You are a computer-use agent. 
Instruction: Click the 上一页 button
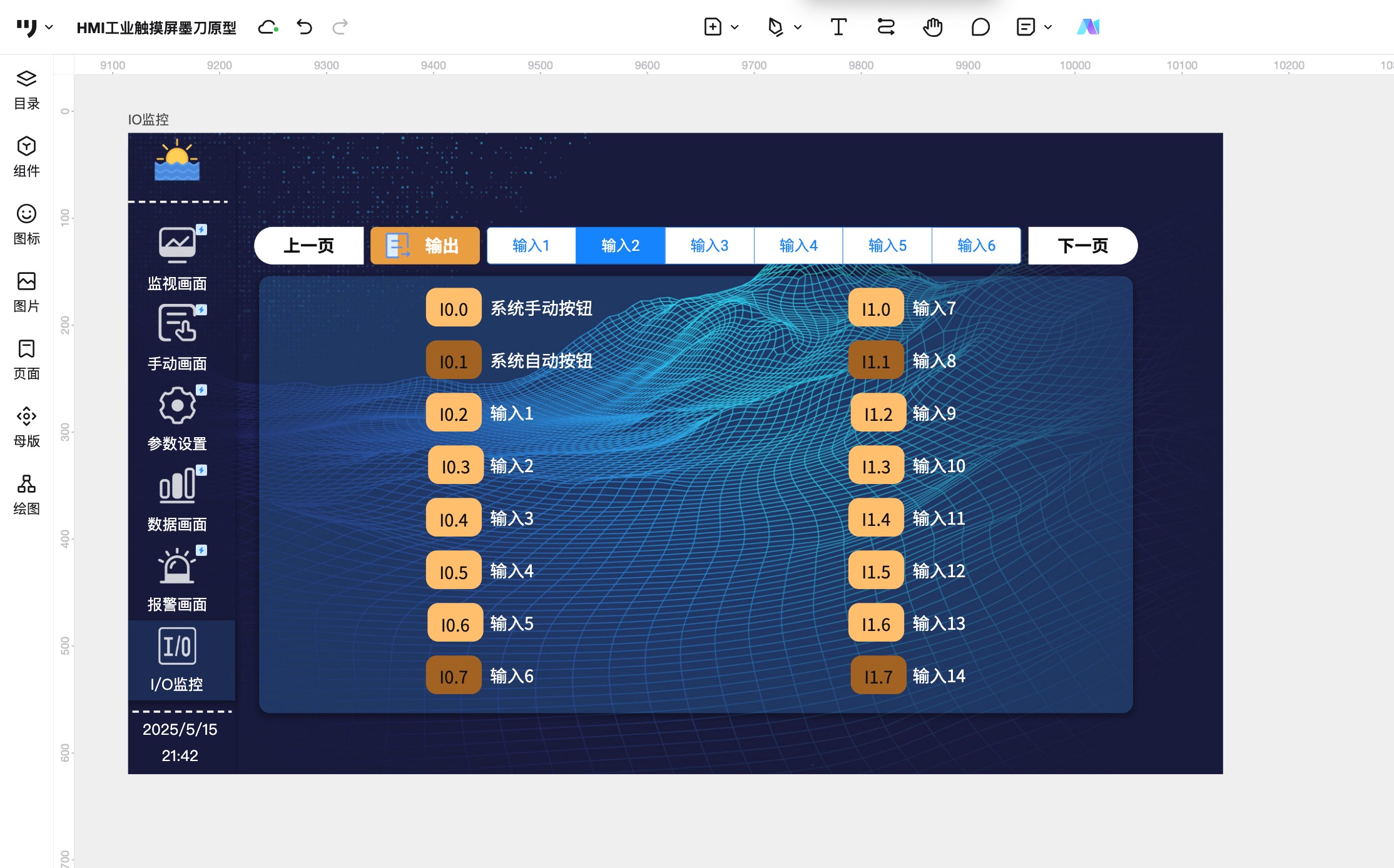tap(309, 245)
